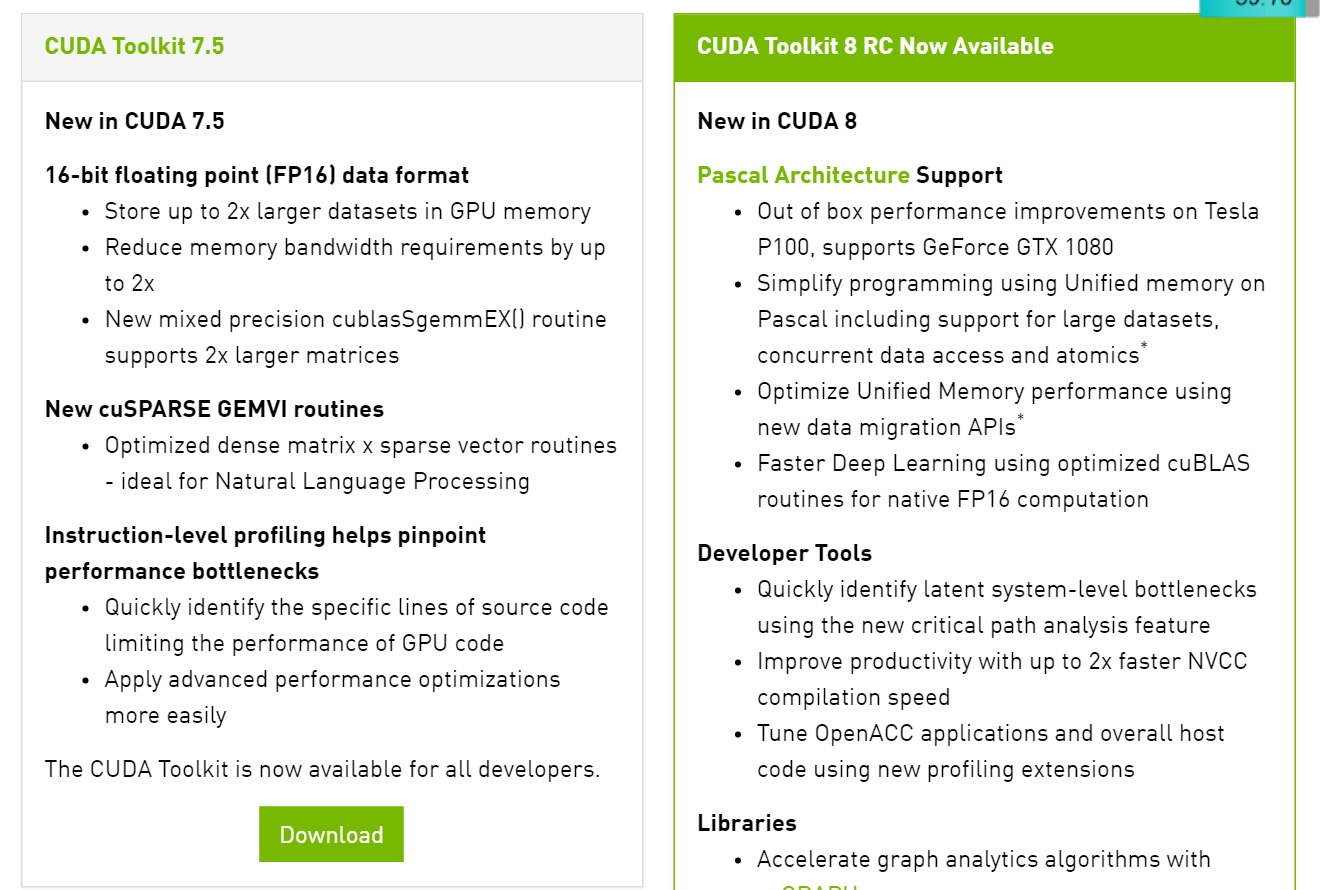This screenshot has height=890, width=1320.
Task: Open the Pascal Architecture link
Action: [x=803, y=175]
